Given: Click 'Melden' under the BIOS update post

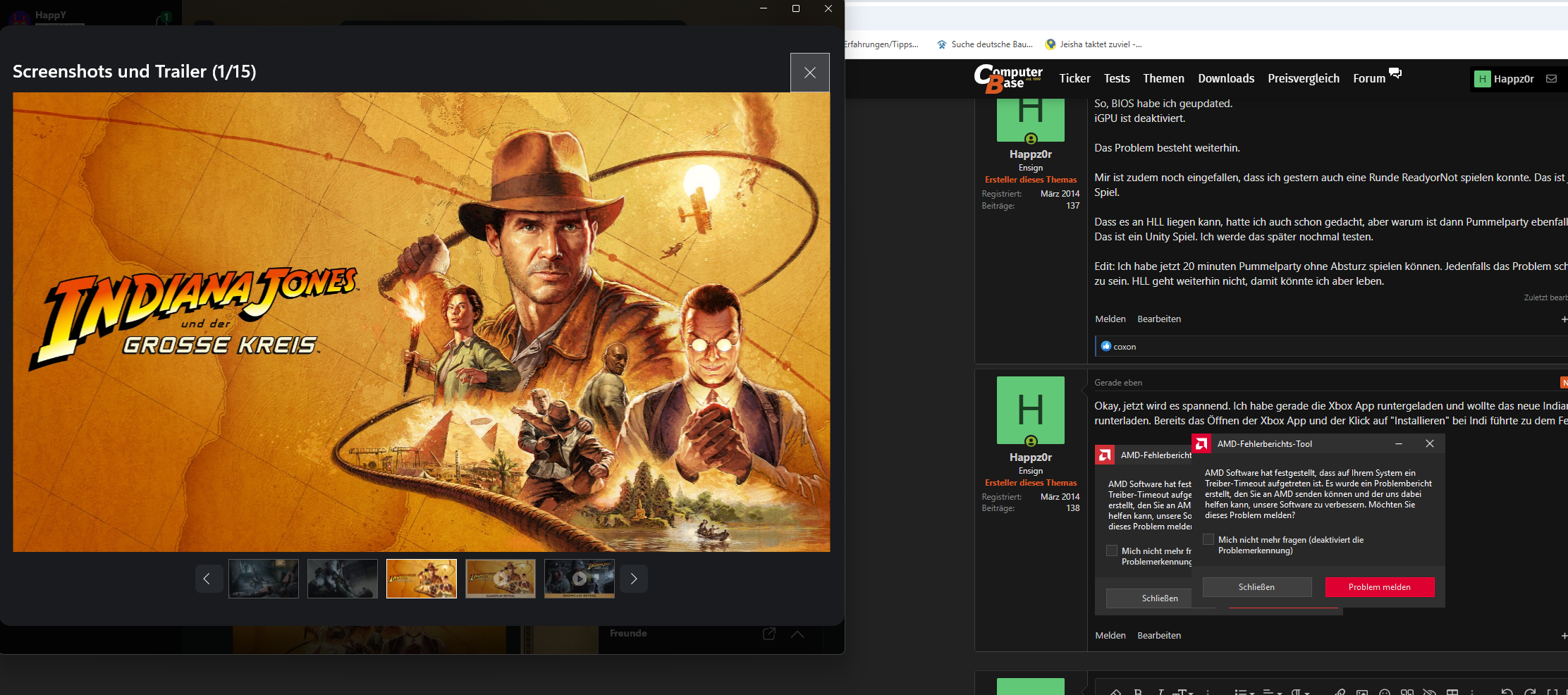Looking at the screenshot, I should 1110,319.
